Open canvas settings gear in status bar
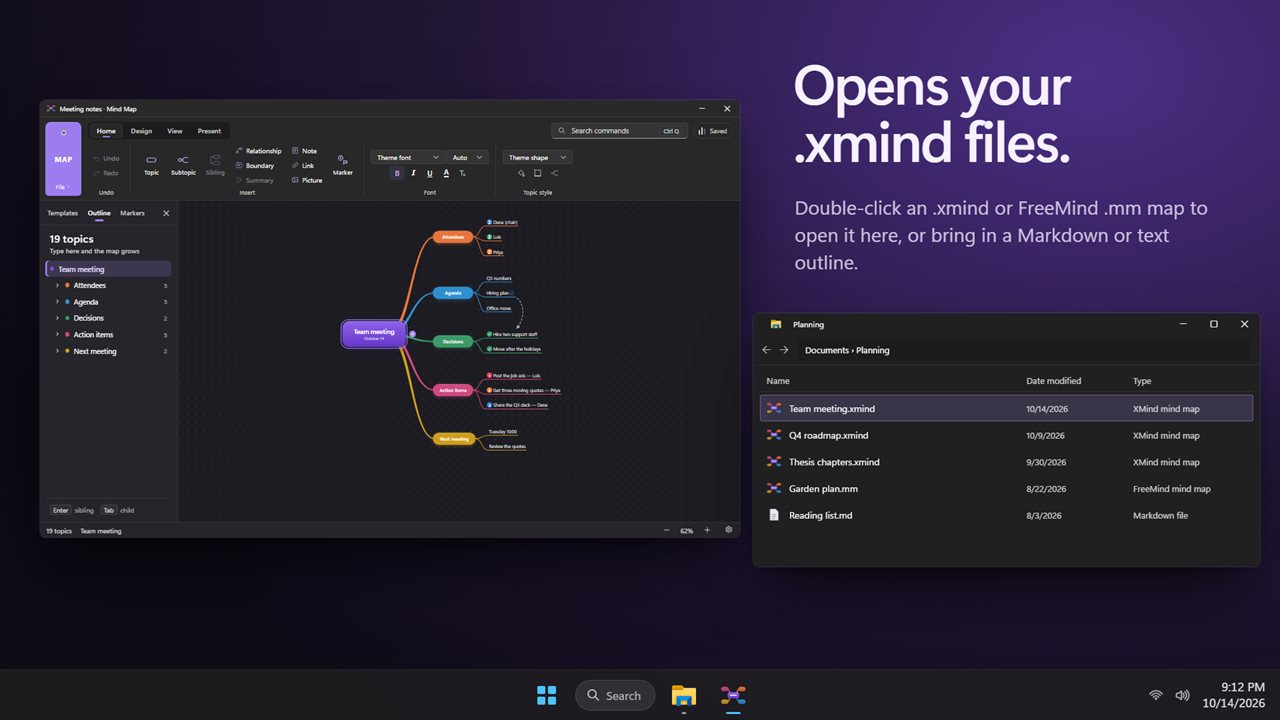Viewport: 1280px width, 720px height. [728, 530]
